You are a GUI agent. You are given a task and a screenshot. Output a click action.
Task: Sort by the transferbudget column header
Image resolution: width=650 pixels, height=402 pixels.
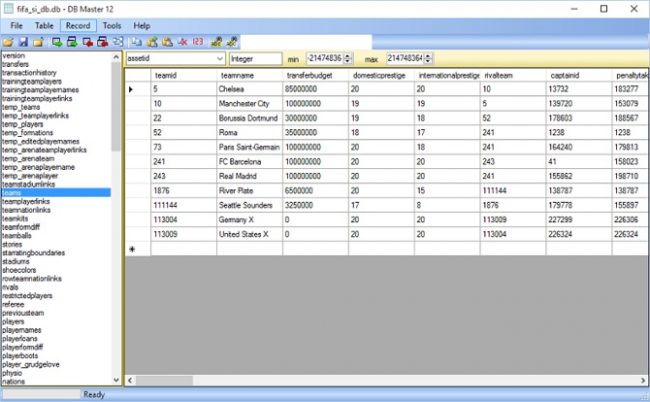pyautogui.click(x=315, y=75)
